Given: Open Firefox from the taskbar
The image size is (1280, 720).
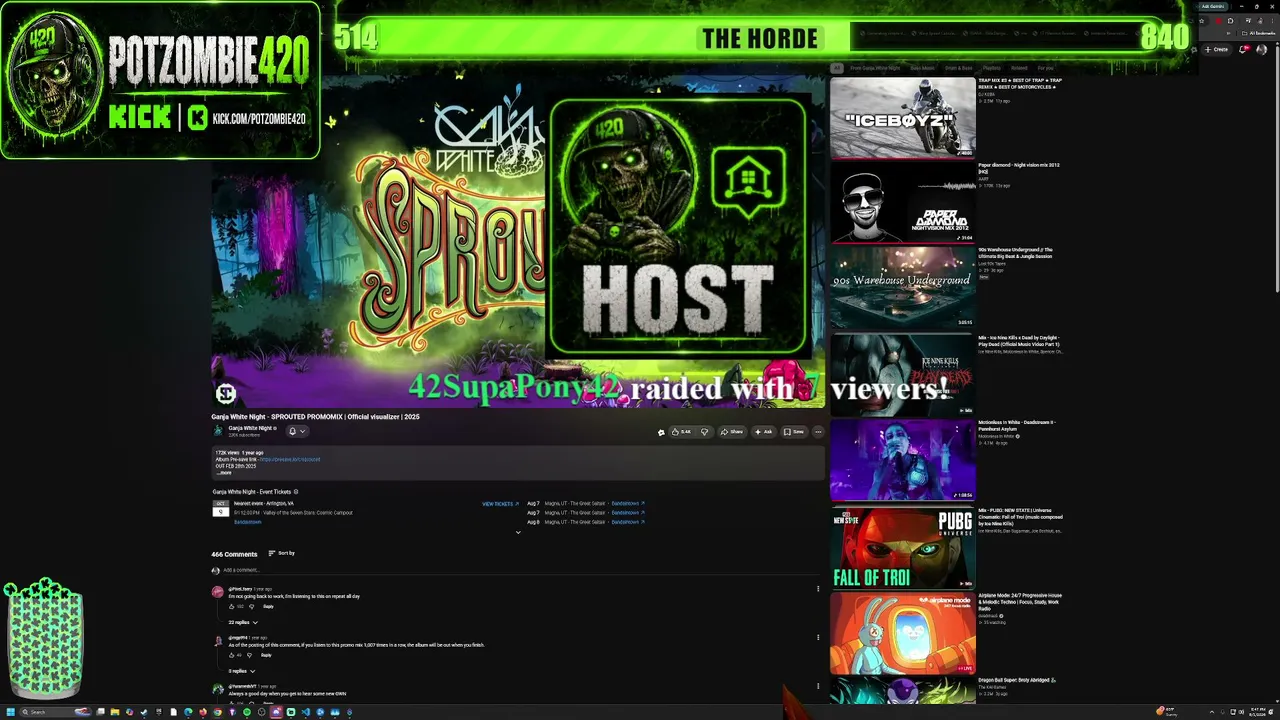Looking at the screenshot, I should [203, 712].
